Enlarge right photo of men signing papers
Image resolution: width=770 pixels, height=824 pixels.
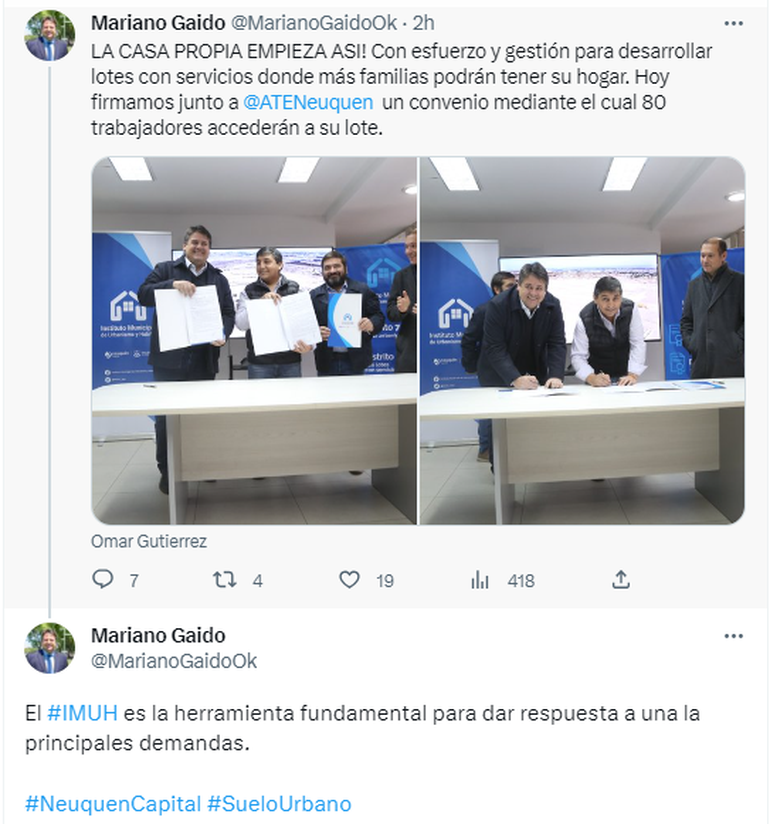pos(582,341)
